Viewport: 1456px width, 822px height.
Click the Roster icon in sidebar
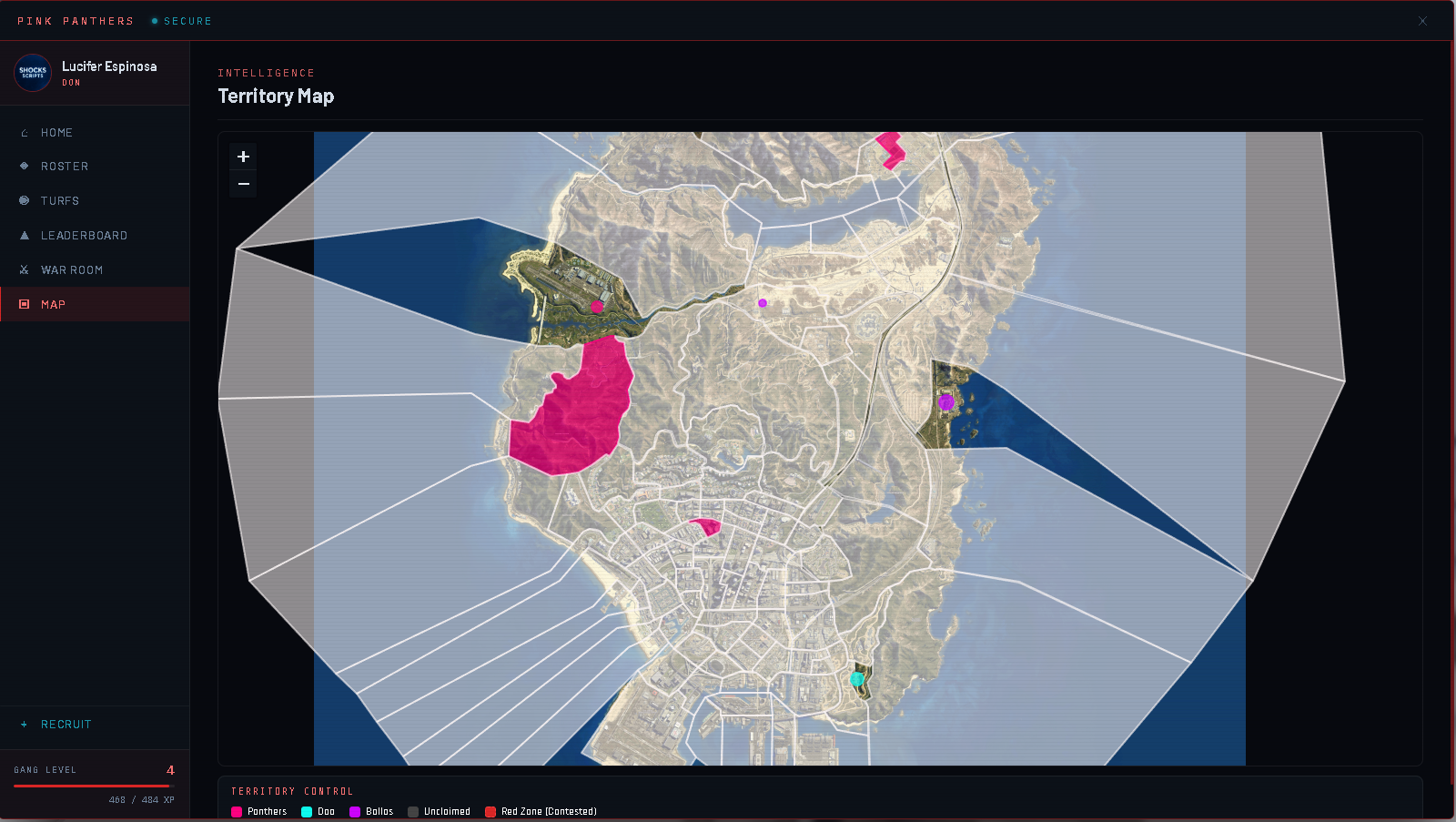25,167
